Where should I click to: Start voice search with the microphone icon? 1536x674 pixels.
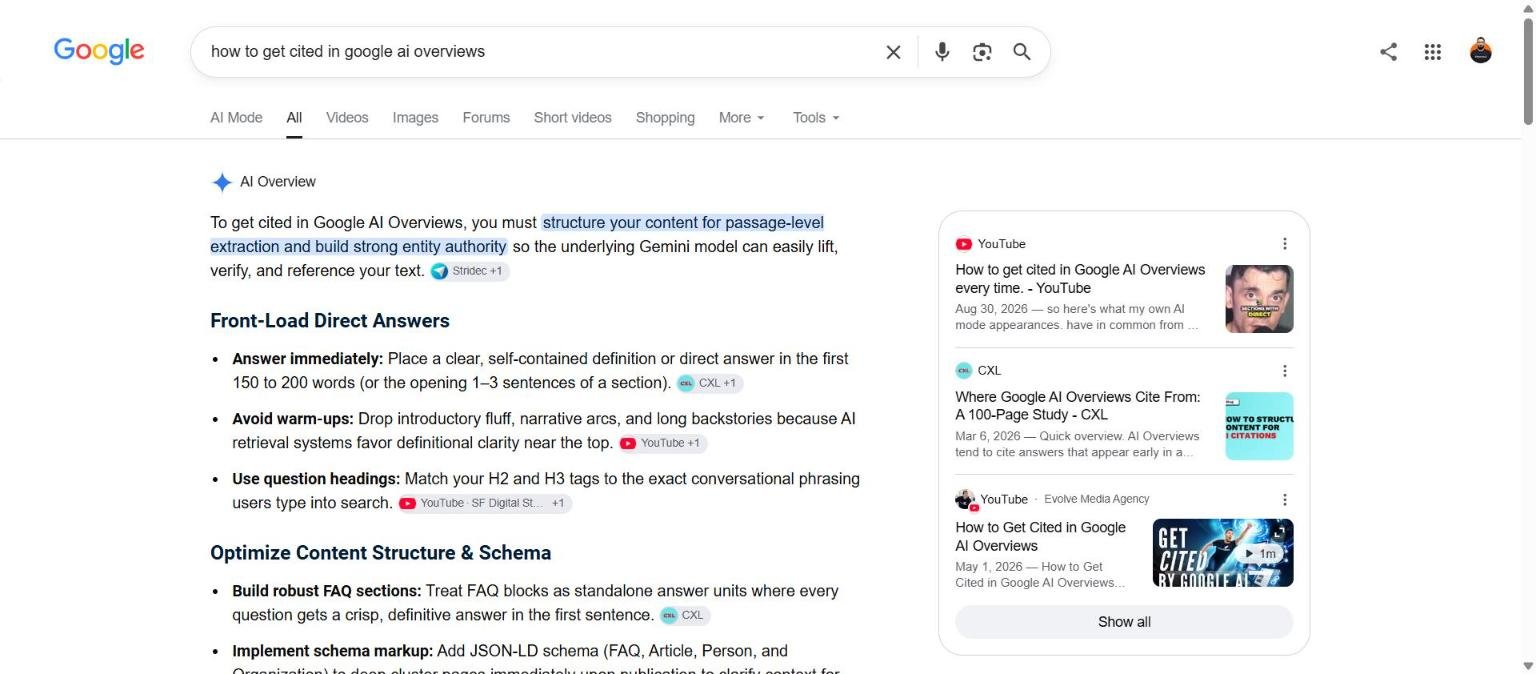click(x=942, y=52)
